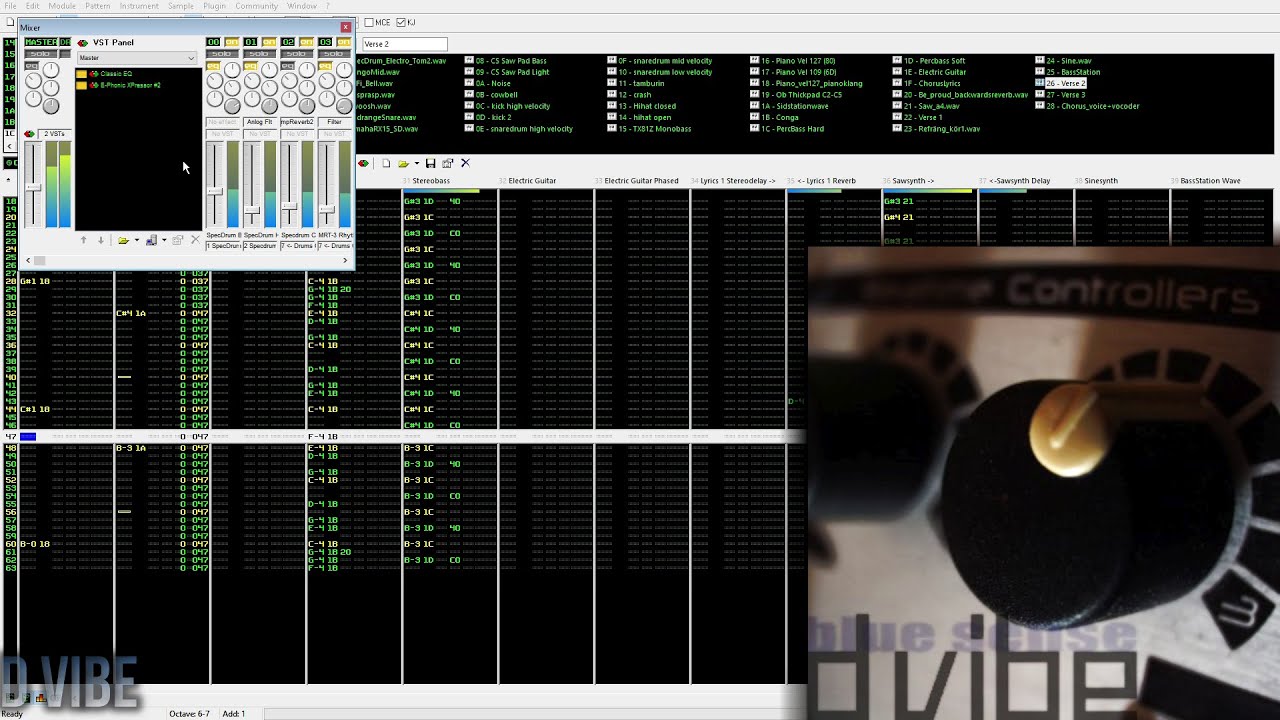Open Filter effect slot on channel 03
The width and height of the screenshot is (1280, 720).
pyautogui.click(x=334, y=122)
